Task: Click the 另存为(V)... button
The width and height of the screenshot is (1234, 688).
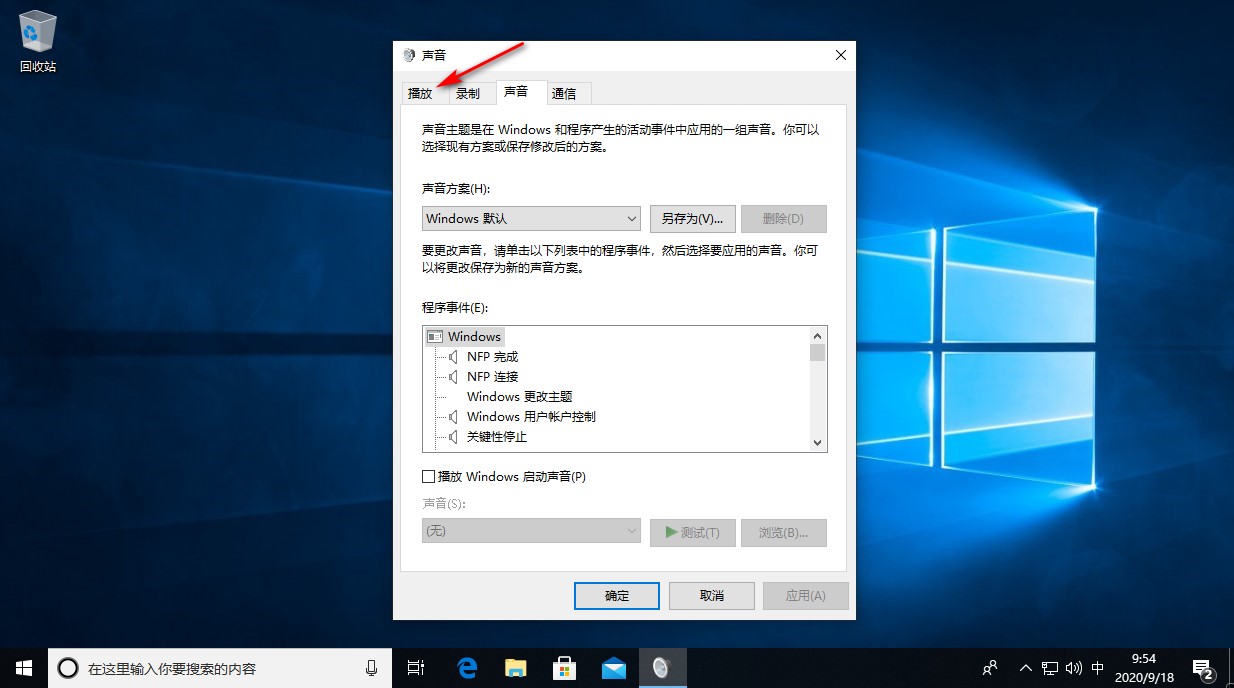Action: point(692,218)
